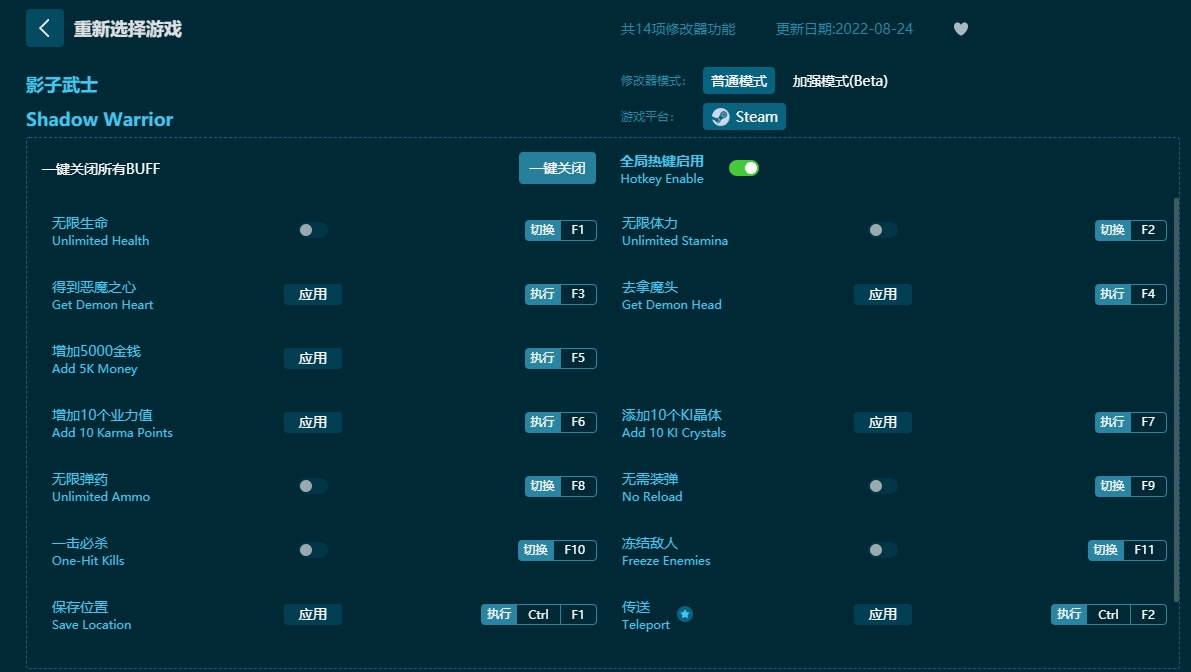The height and width of the screenshot is (672, 1191).
Task: Click F9 hotkey for No Reload
Action: pyautogui.click(x=1148, y=485)
